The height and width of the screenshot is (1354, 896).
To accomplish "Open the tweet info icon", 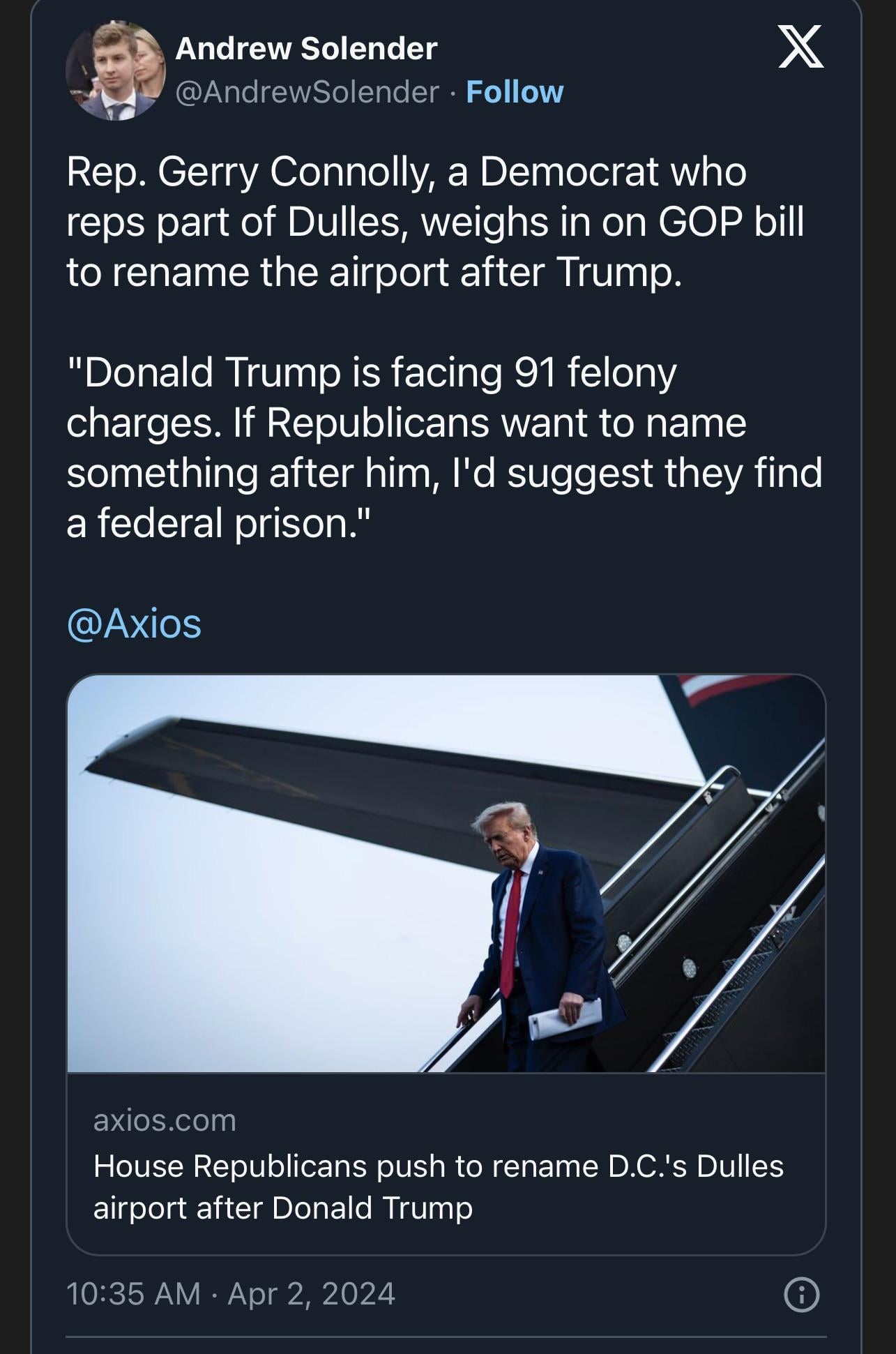I will pyautogui.click(x=802, y=1295).
